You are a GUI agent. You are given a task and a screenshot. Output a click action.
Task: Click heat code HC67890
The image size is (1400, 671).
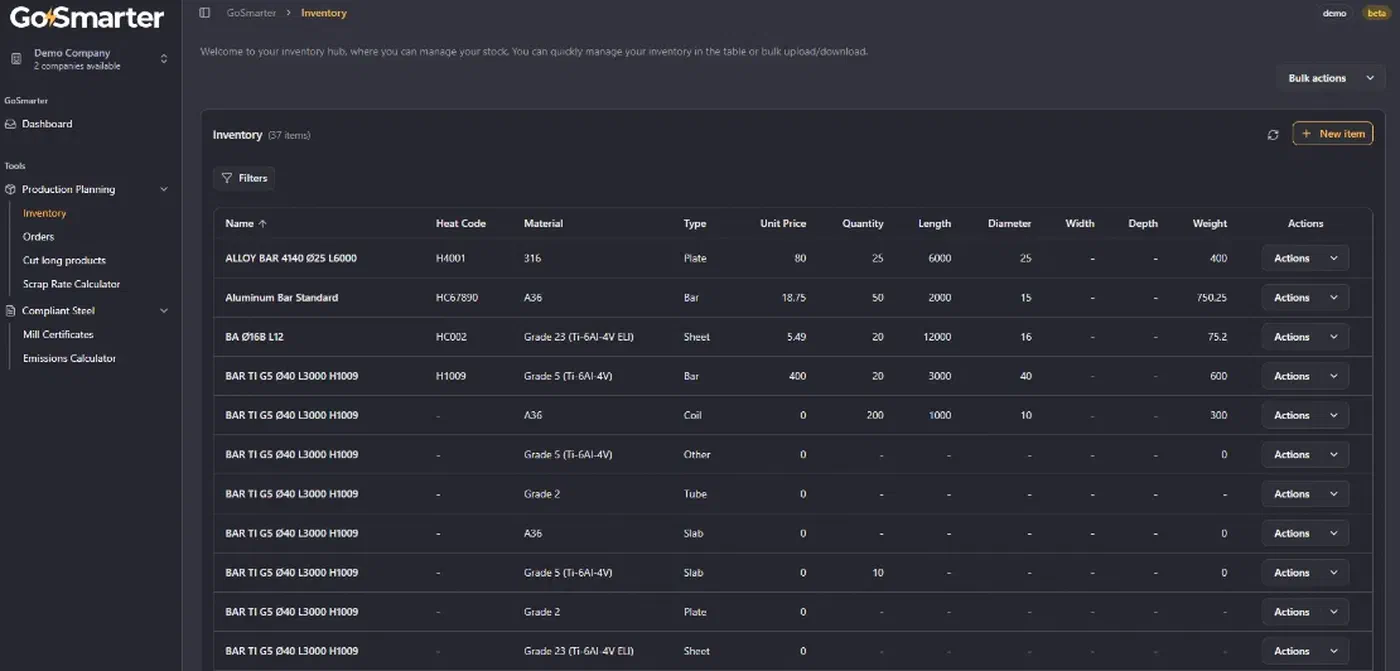457,298
